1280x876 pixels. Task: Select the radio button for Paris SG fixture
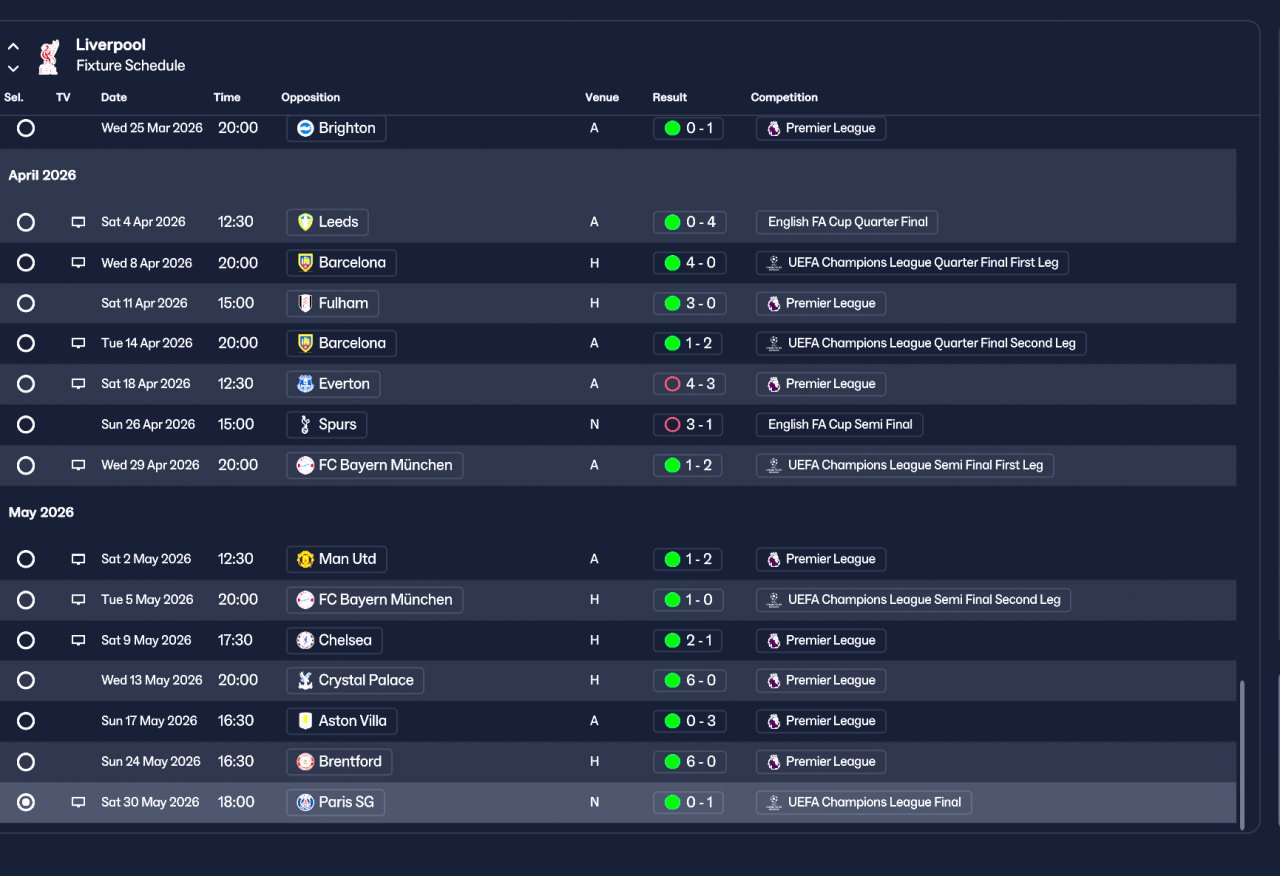[x=26, y=802]
